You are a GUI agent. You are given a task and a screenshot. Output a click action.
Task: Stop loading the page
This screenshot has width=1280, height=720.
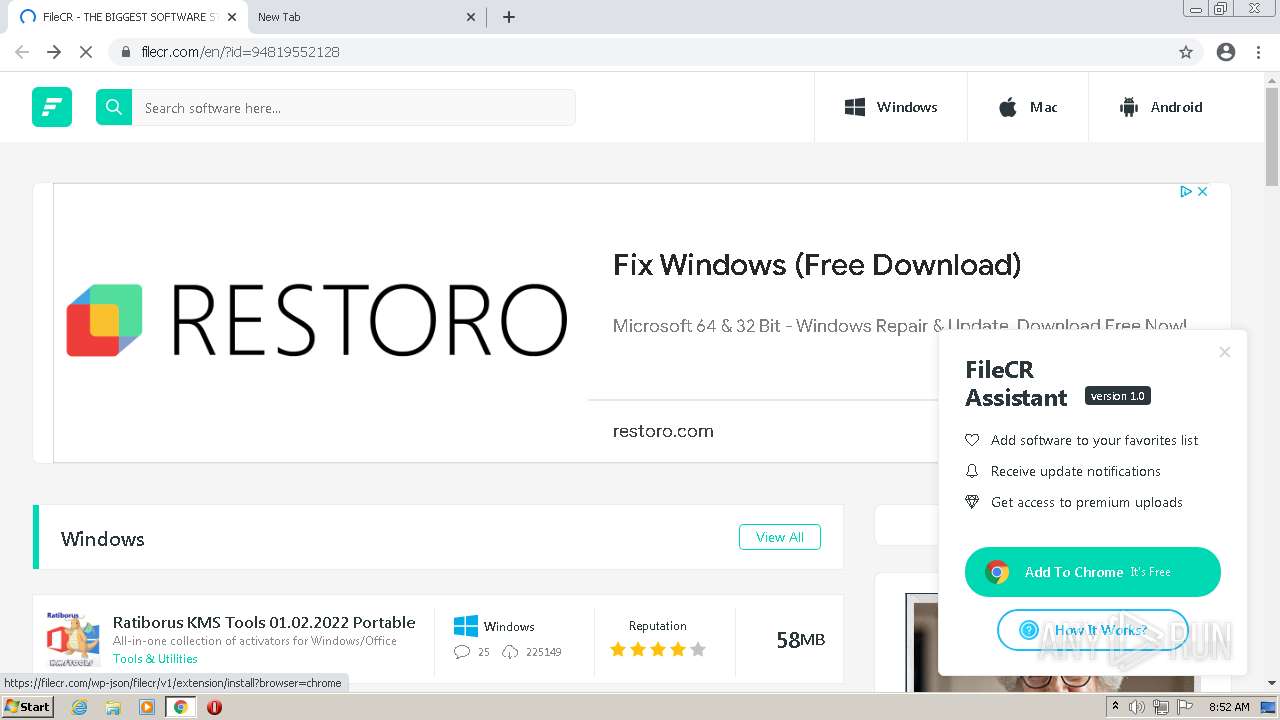click(x=86, y=52)
